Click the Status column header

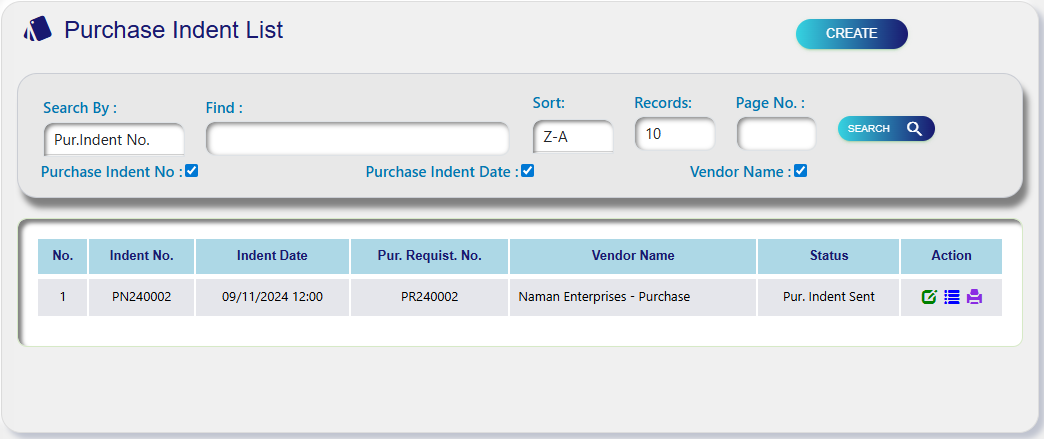[x=829, y=256]
